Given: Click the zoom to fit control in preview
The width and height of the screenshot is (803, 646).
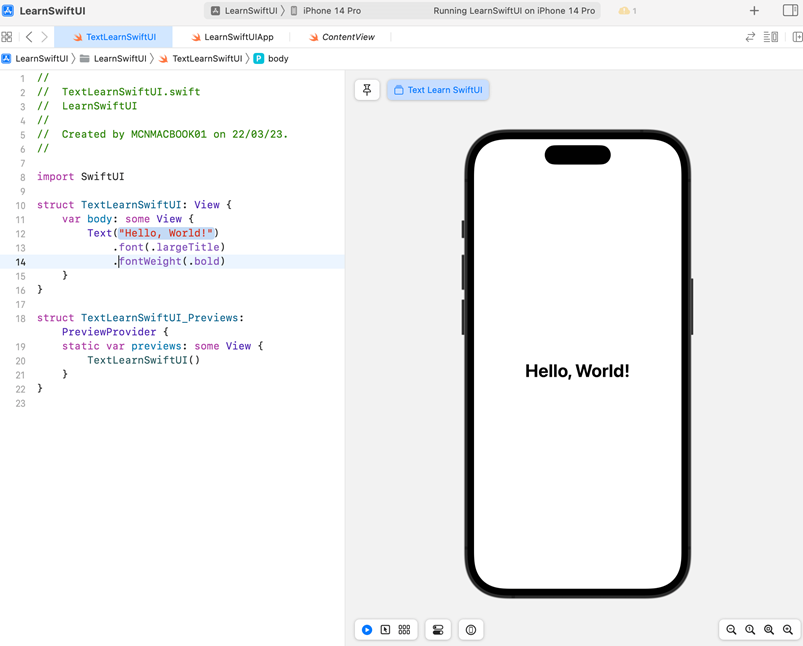Looking at the screenshot, I should (x=769, y=630).
